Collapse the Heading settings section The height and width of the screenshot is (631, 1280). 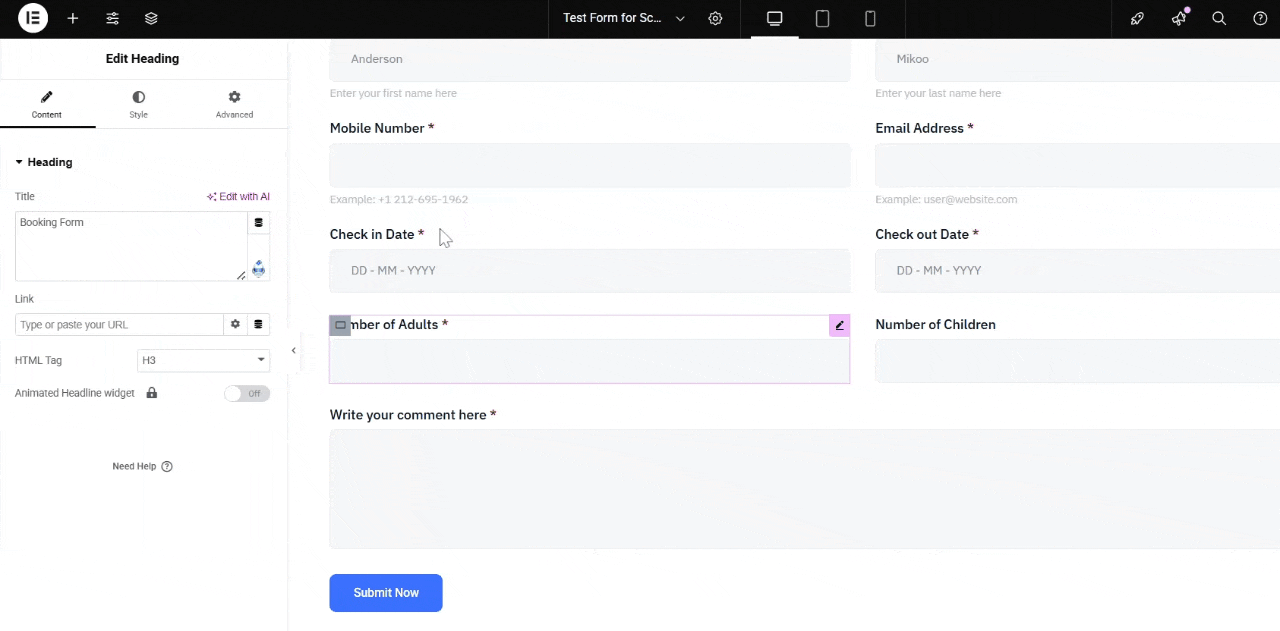pos(19,161)
